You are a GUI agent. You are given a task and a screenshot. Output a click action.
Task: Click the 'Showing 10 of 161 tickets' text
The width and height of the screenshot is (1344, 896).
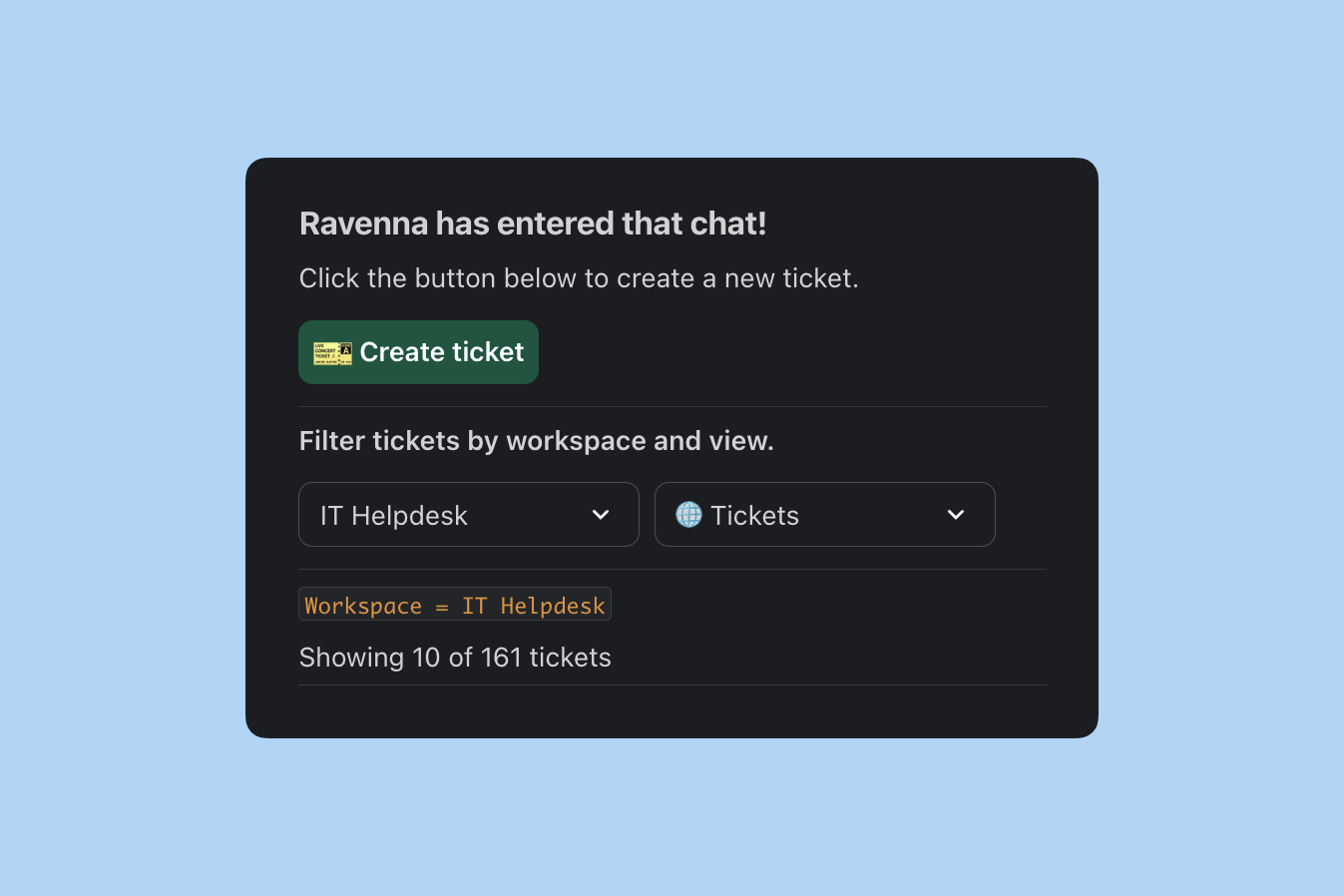tap(455, 658)
